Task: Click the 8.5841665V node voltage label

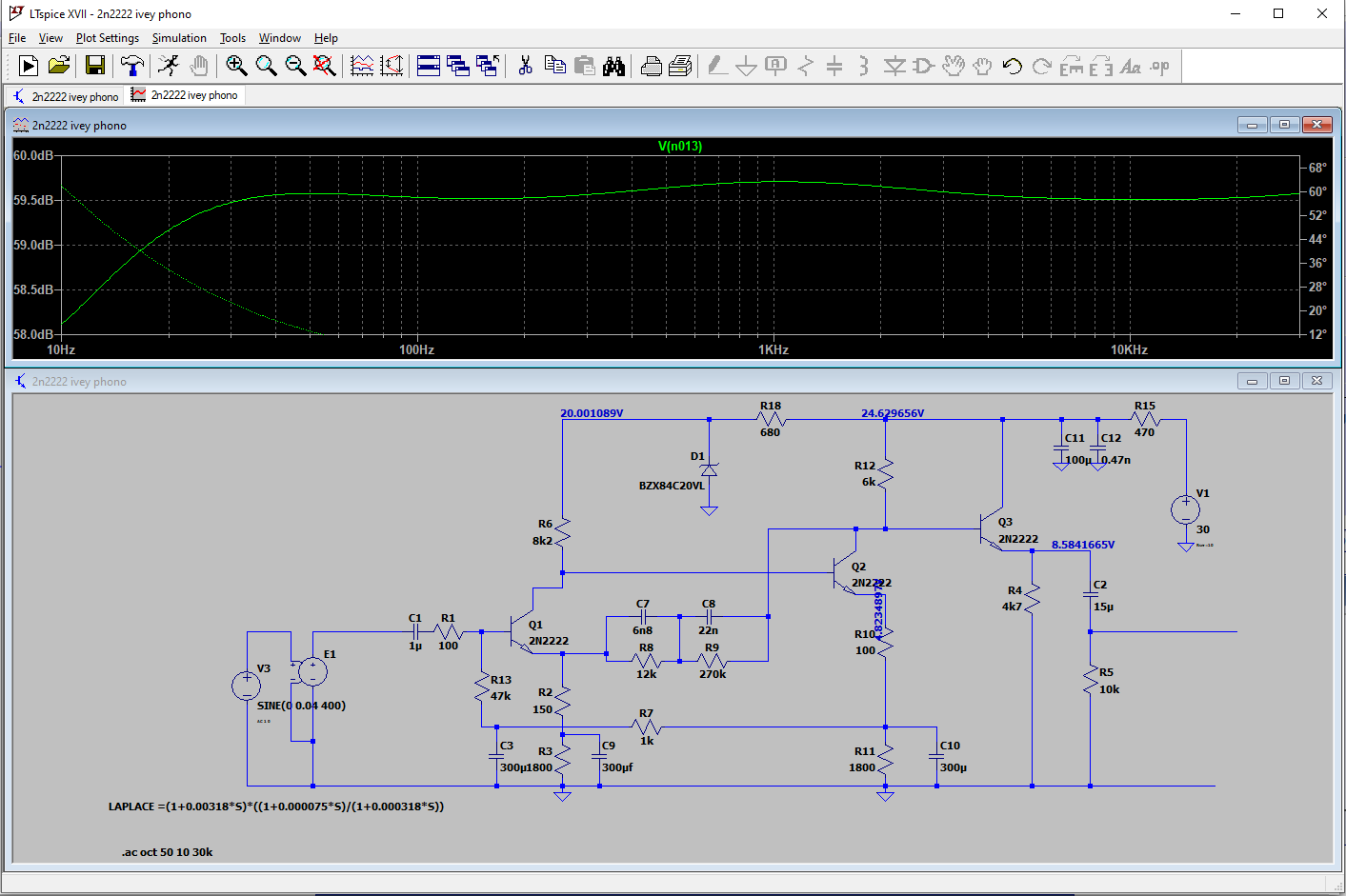Action: click(x=1083, y=545)
